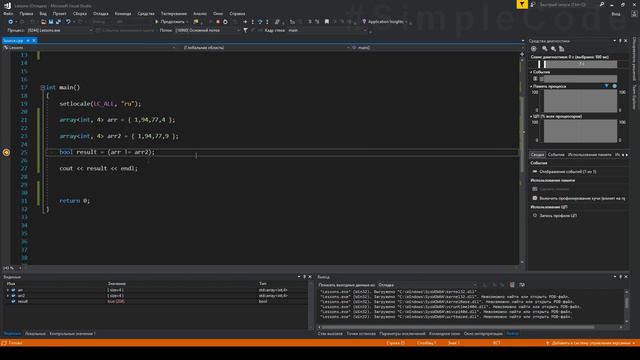Click the breakpoint marker on line 25
The width and height of the screenshot is (640, 360).
6,152
